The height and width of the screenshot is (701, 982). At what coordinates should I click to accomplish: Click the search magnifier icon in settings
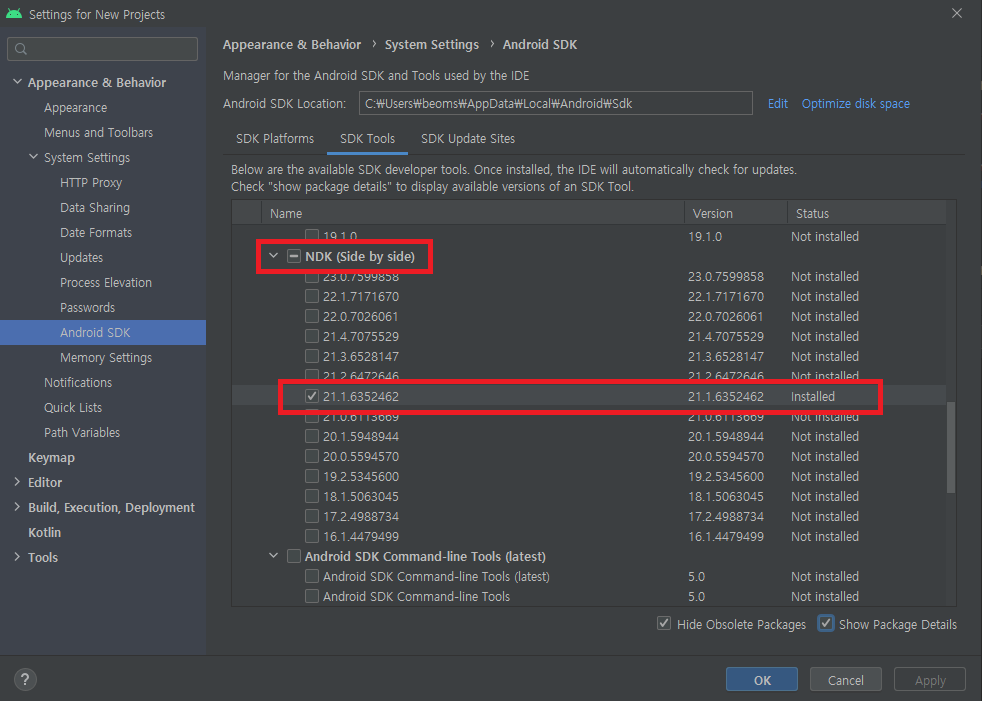[21, 49]
